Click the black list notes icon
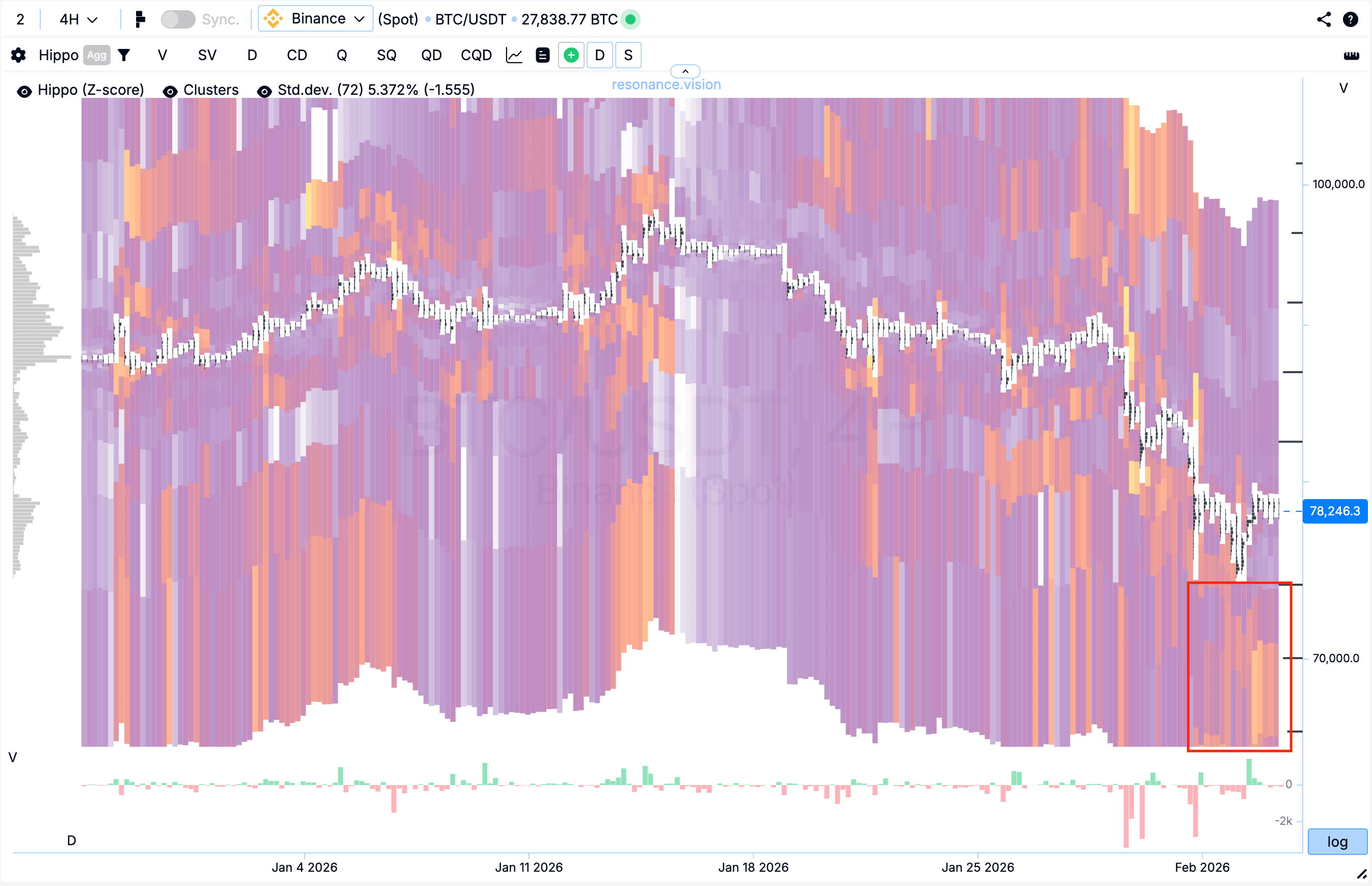The height and width of the screenshot is (886, 1372). [542, 55]
